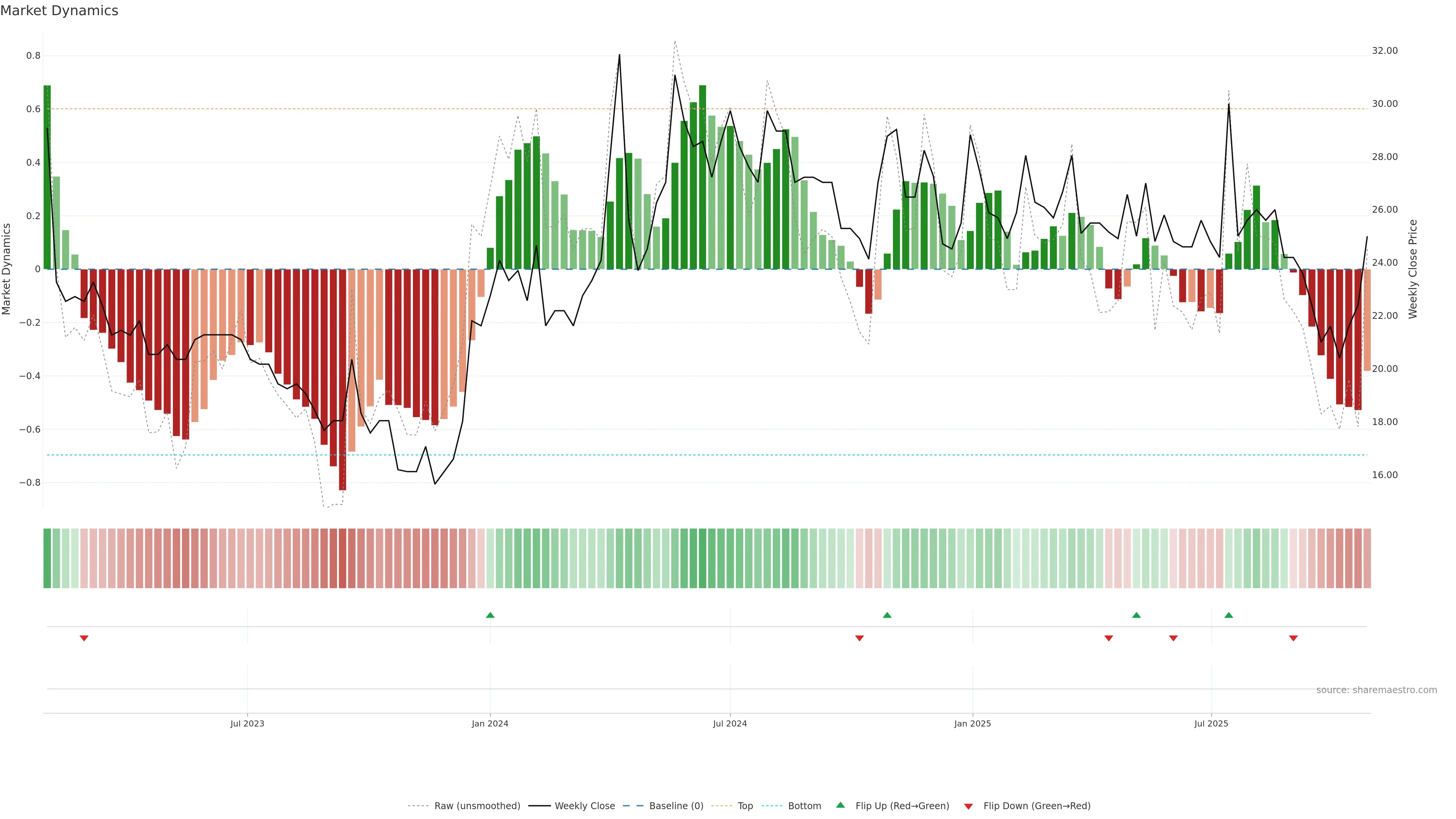This screenshot has height=819, width=1456.
Task: Click the Flip Up legend triangle icon
Action: (841, 805)
